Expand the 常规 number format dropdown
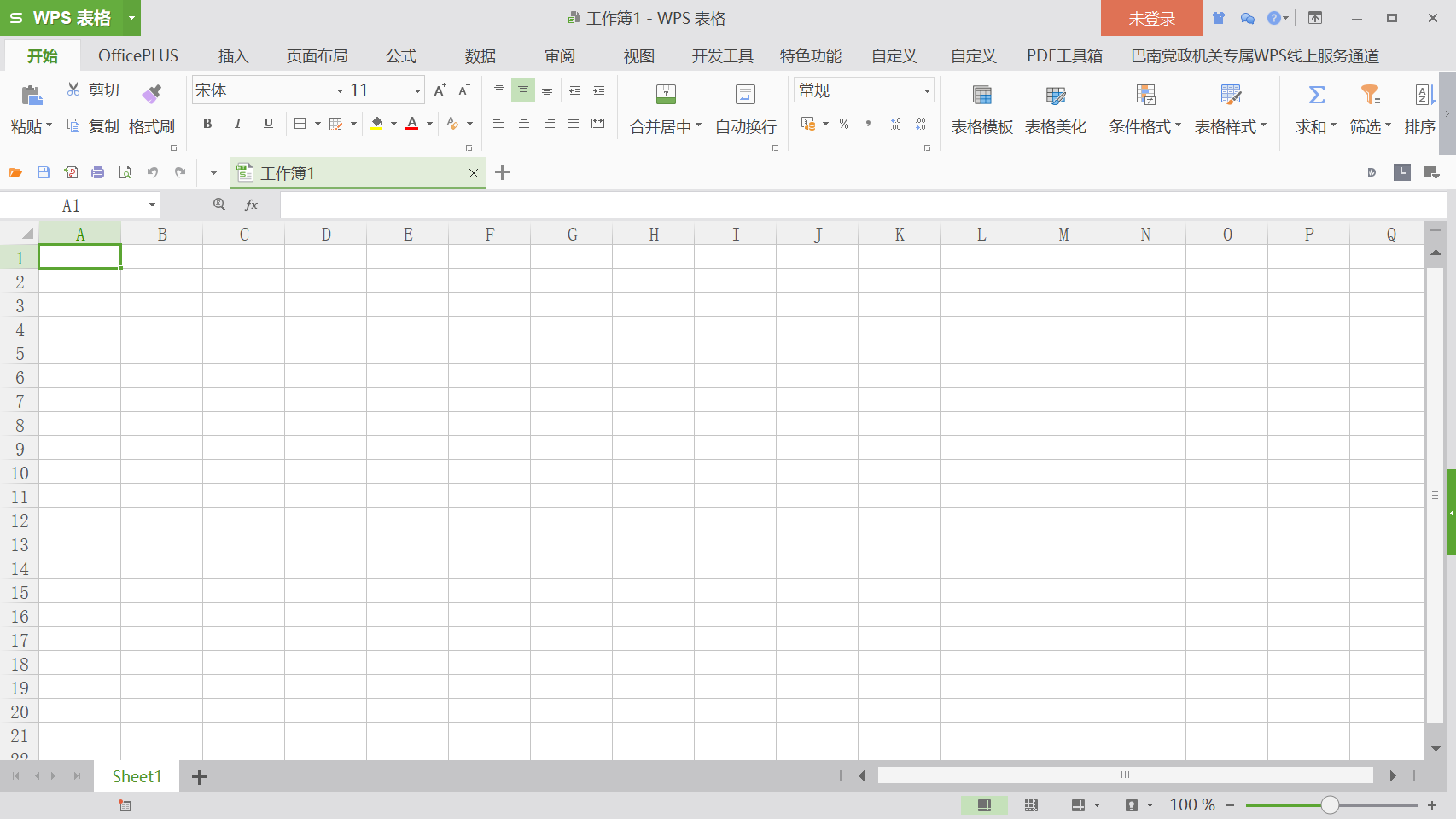The height and width of the screenshot is (819, 1456). (927, 90)
